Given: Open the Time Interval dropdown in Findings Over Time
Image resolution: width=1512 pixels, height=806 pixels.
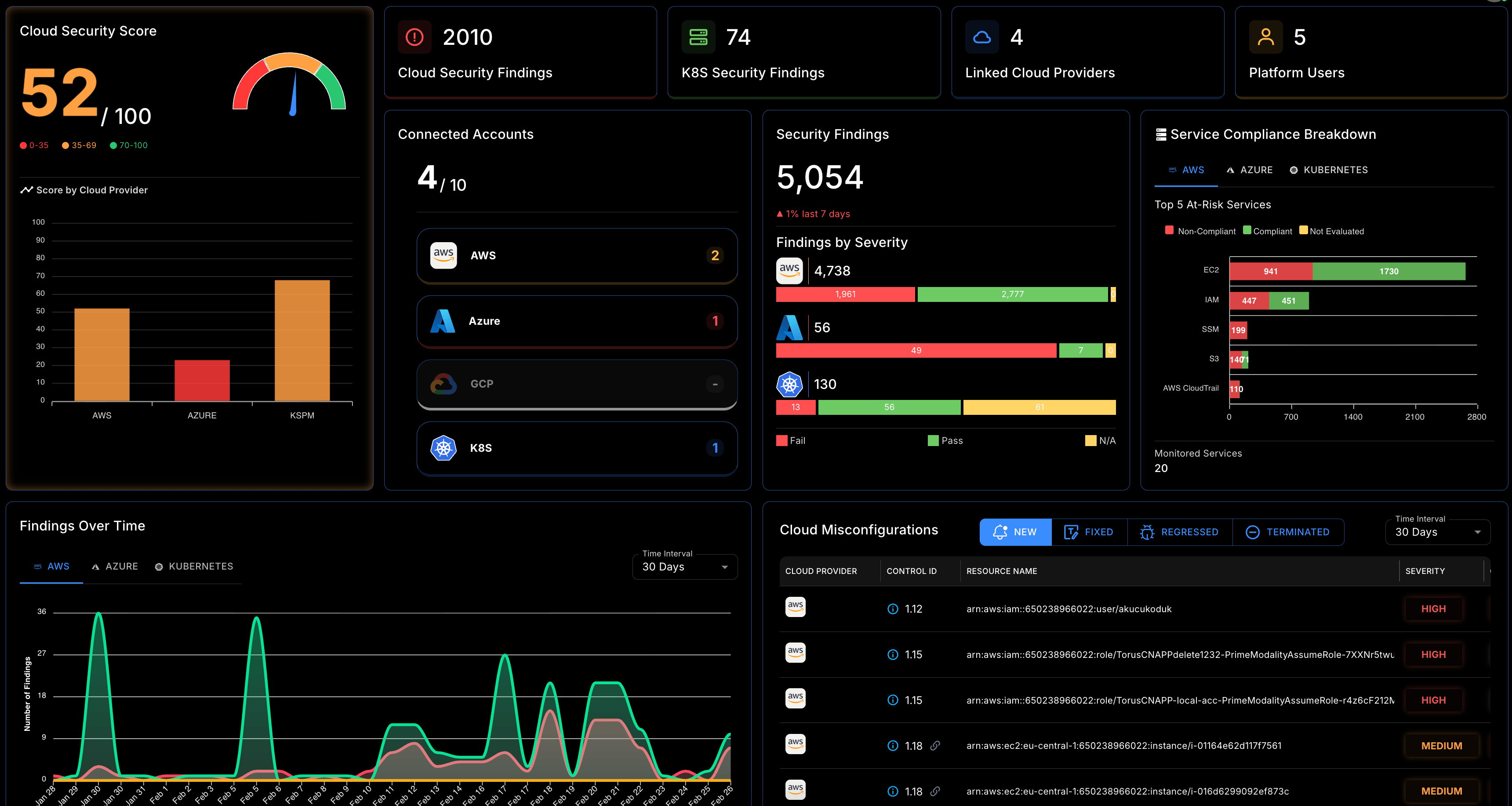Looking at the screenshot, I should click(684, 566).
